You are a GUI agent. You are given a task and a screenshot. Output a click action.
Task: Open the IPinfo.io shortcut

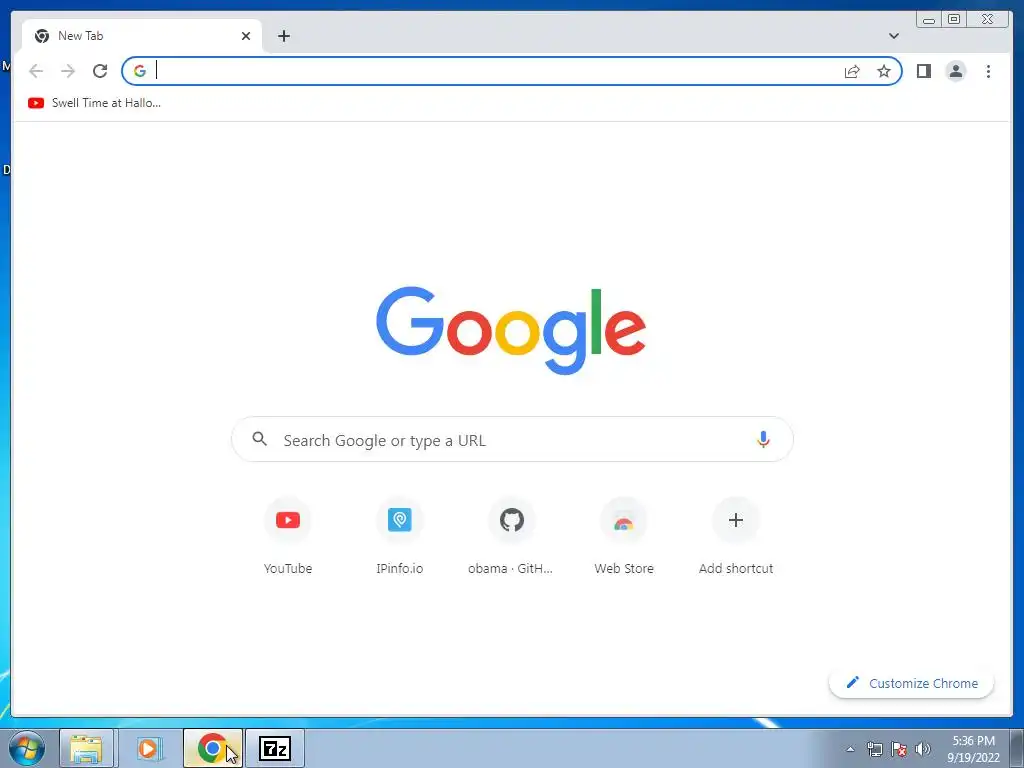coord(400,537)
